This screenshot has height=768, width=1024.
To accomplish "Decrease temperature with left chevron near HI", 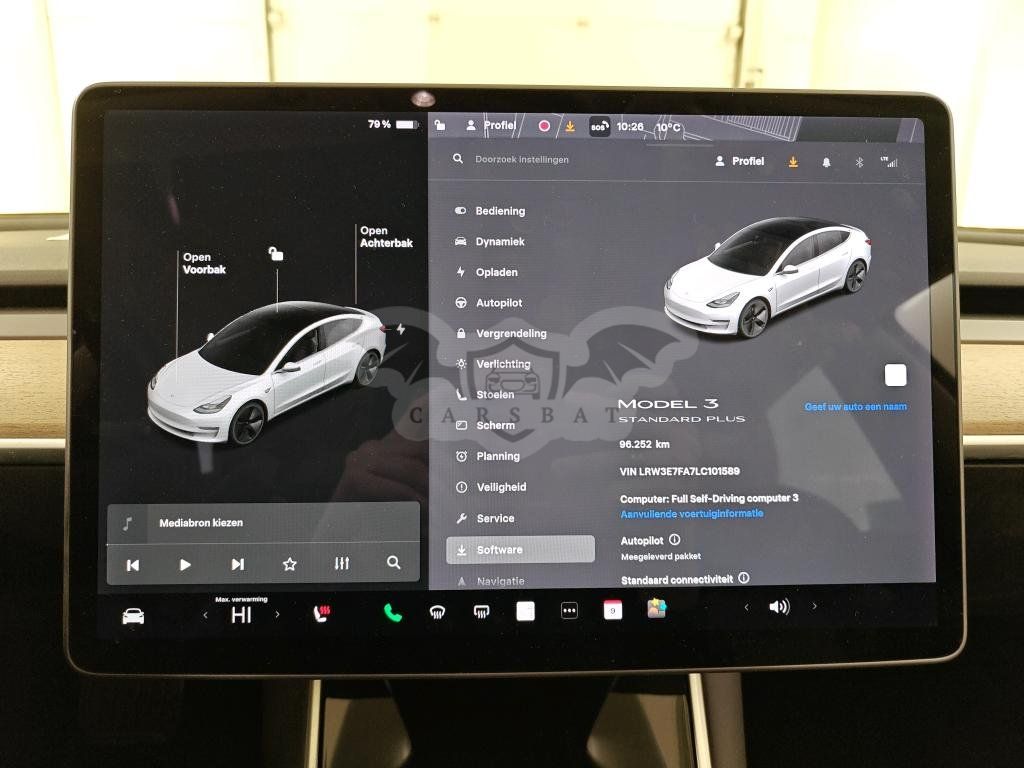I will click(205, 615).
